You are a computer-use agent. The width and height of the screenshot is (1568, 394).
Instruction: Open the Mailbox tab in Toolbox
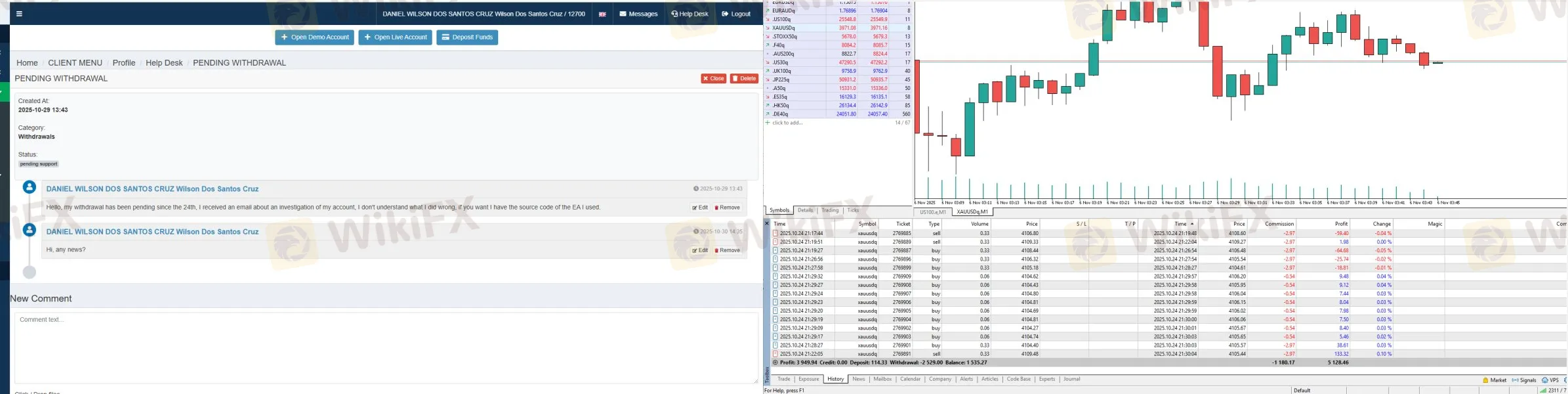pos(882,380)
